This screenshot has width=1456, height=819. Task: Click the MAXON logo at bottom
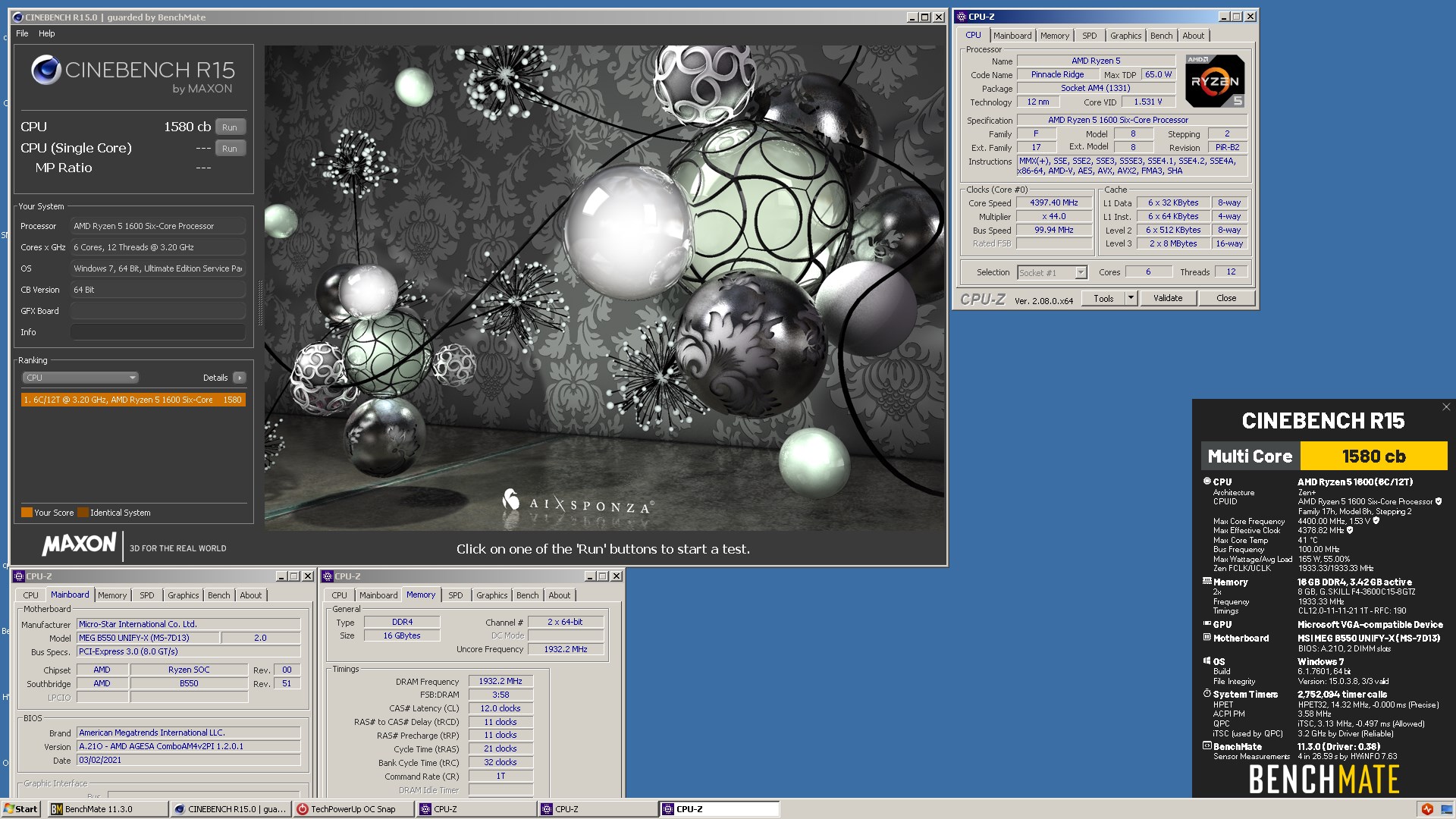80,544
